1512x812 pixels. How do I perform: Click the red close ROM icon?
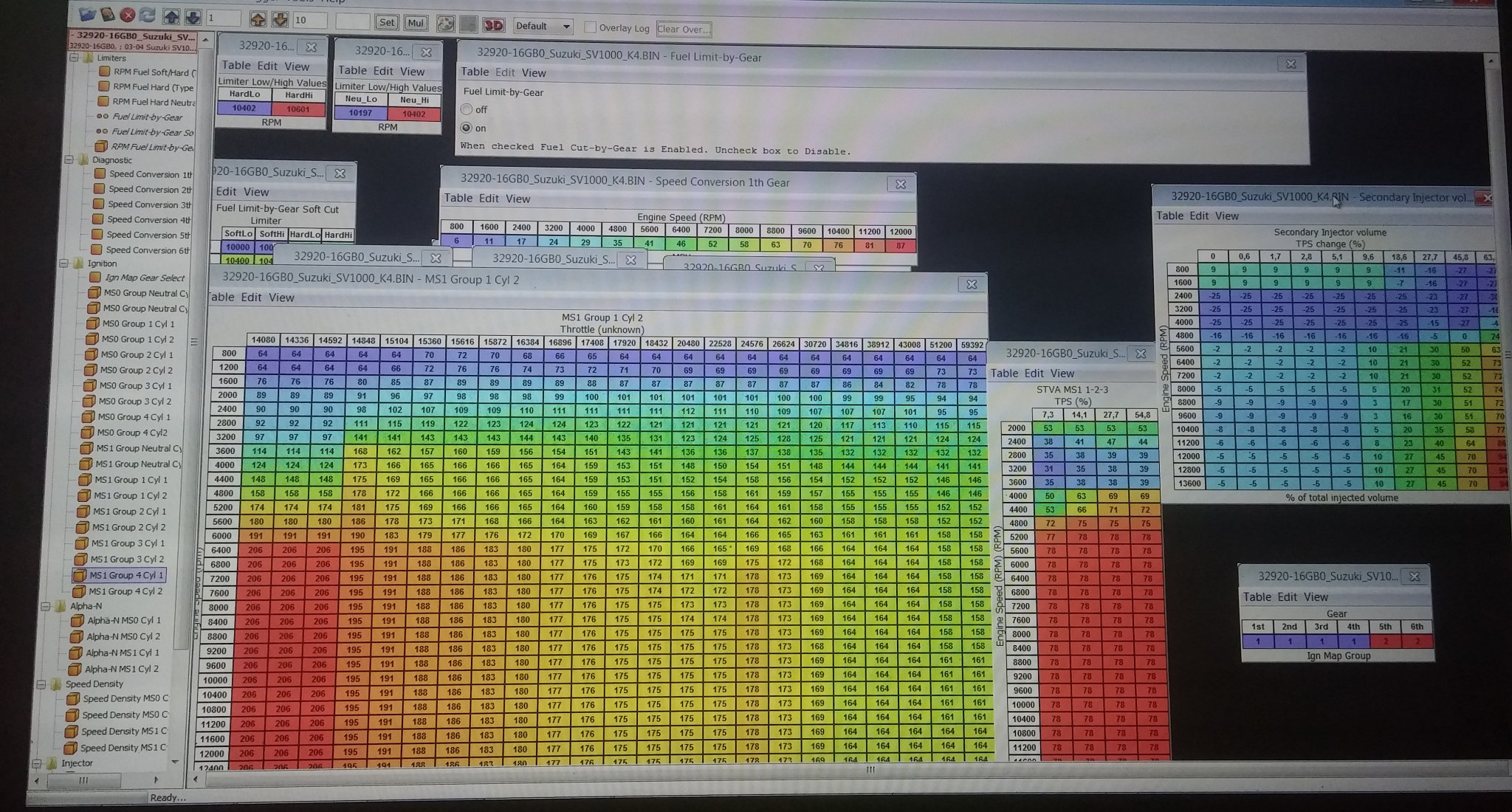click(x=128, y=15)
